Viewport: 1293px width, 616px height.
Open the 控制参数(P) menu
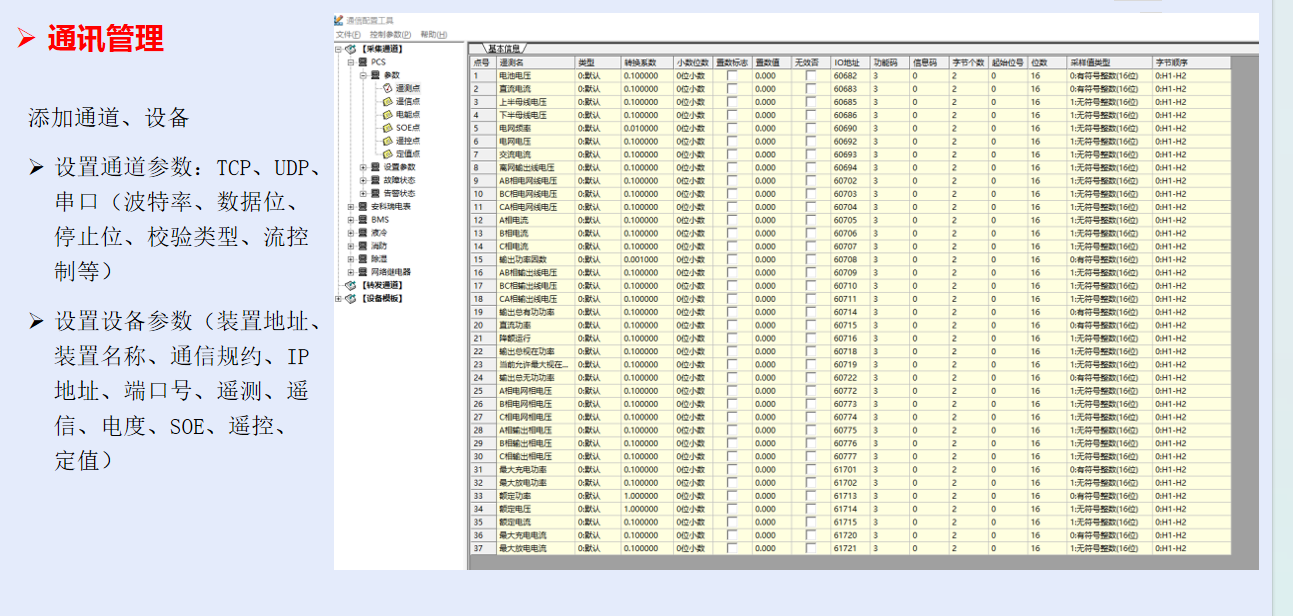391,34
